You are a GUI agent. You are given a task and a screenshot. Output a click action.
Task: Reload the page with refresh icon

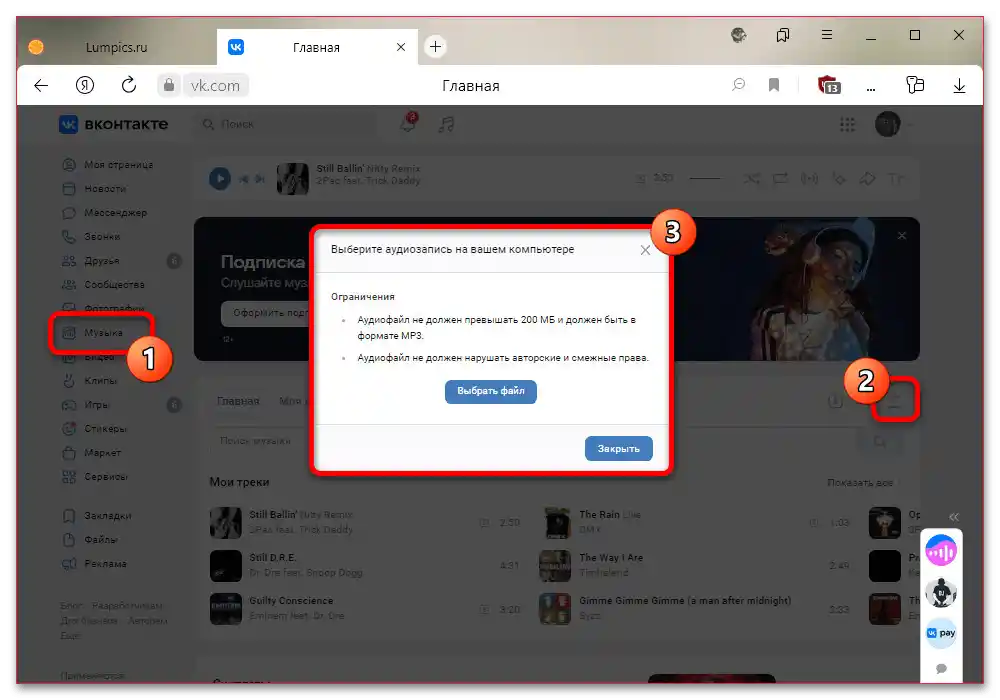pyautogui.click(x=129, y=85)
